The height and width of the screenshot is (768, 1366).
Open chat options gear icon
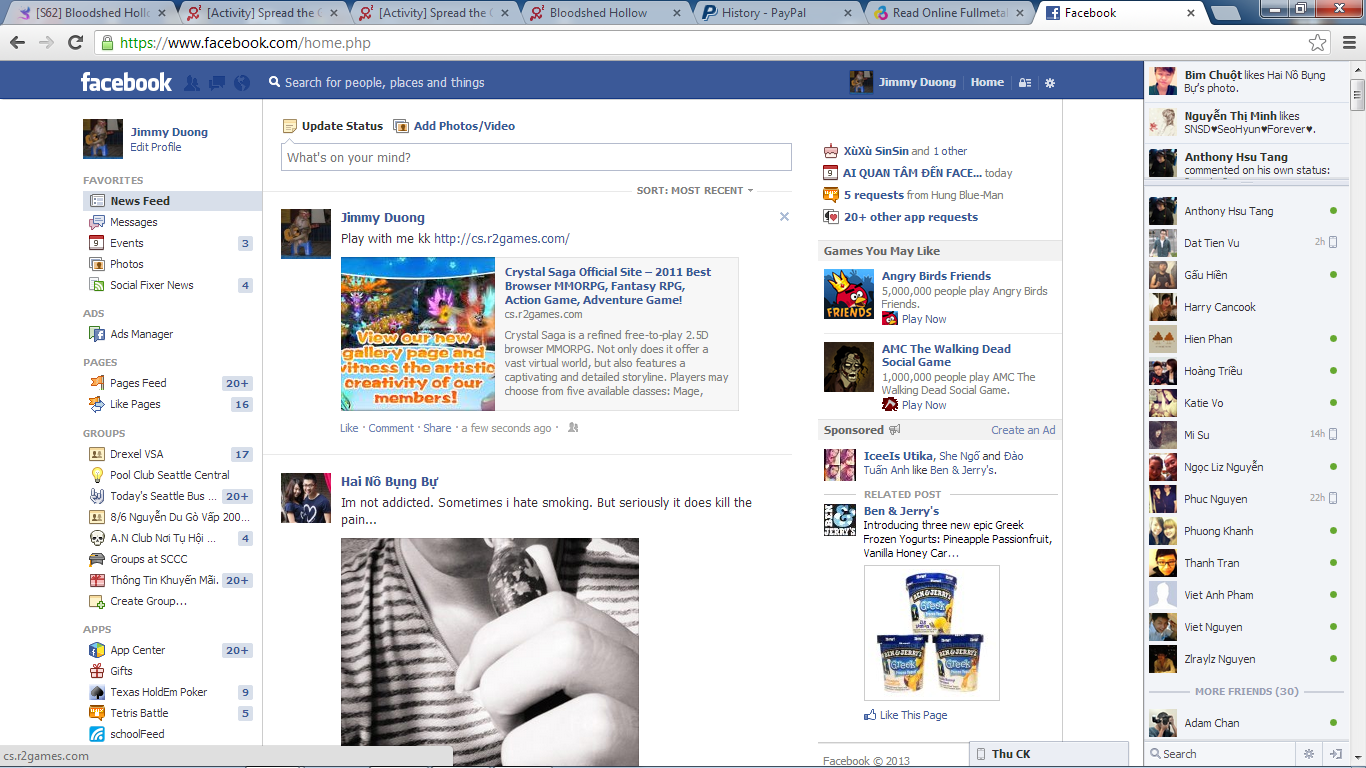coord(1308,754)
